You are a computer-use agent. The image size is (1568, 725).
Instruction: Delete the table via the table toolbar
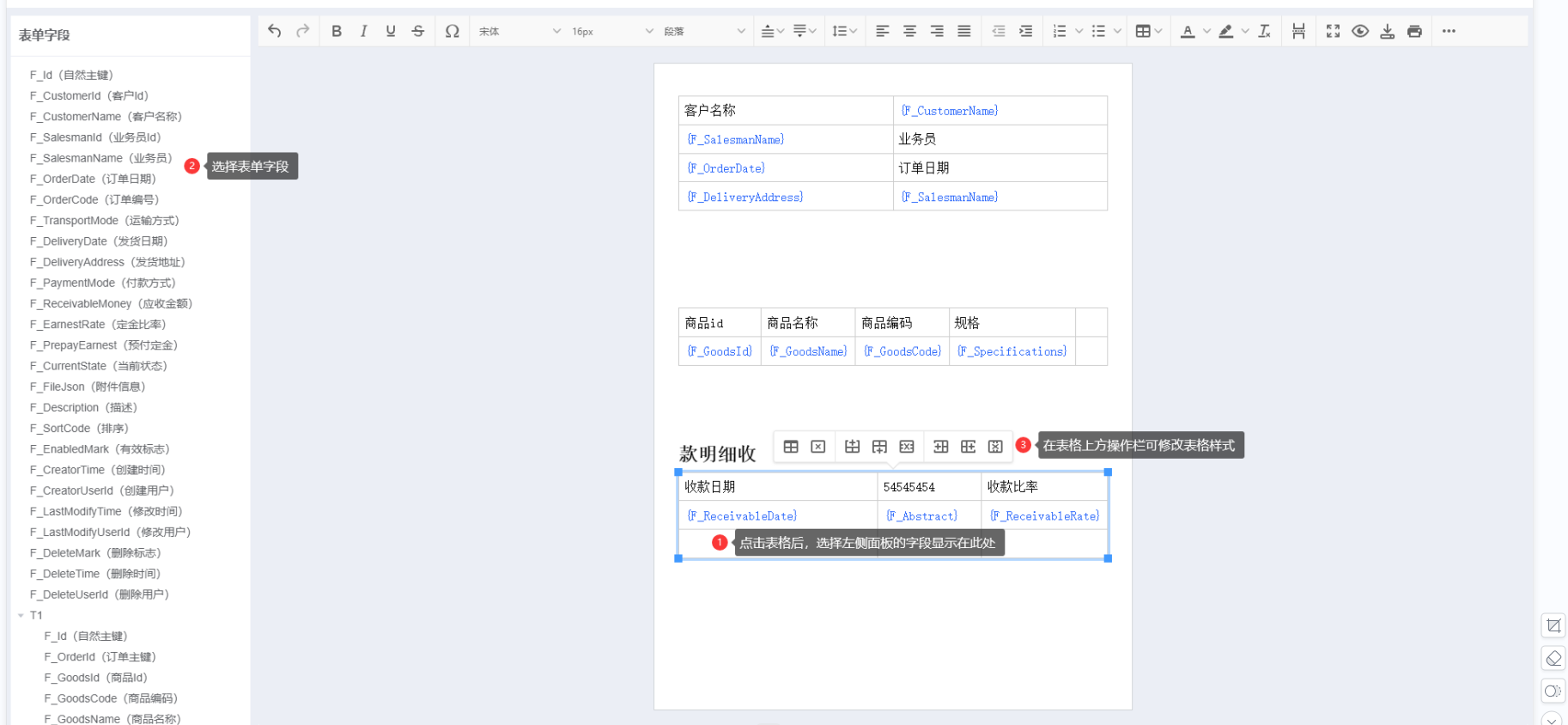818,447
